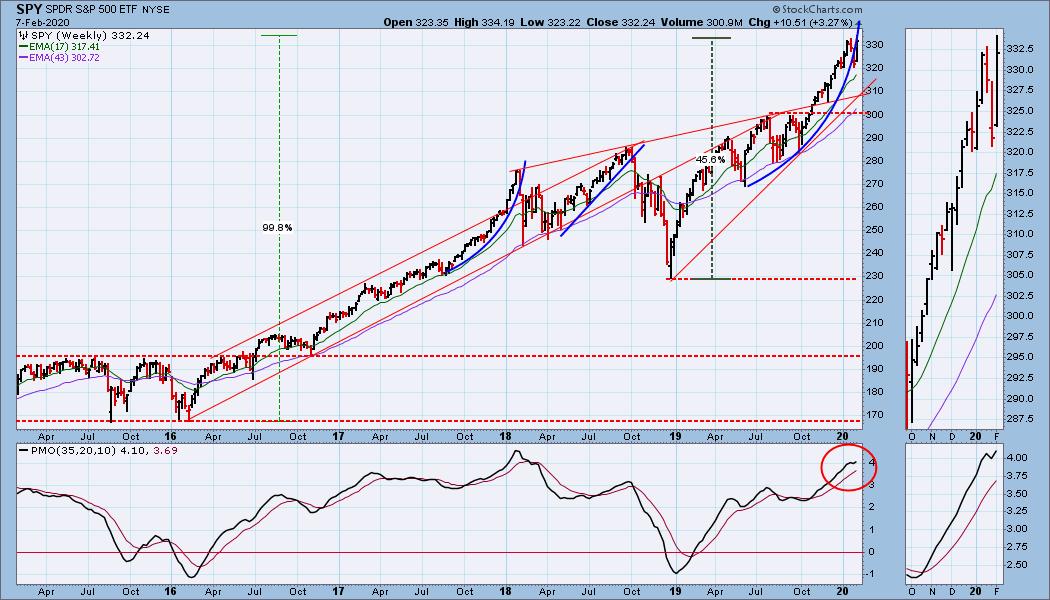
Task: Click the green EMA(17) legend line marker
Action: click(23, 47)
